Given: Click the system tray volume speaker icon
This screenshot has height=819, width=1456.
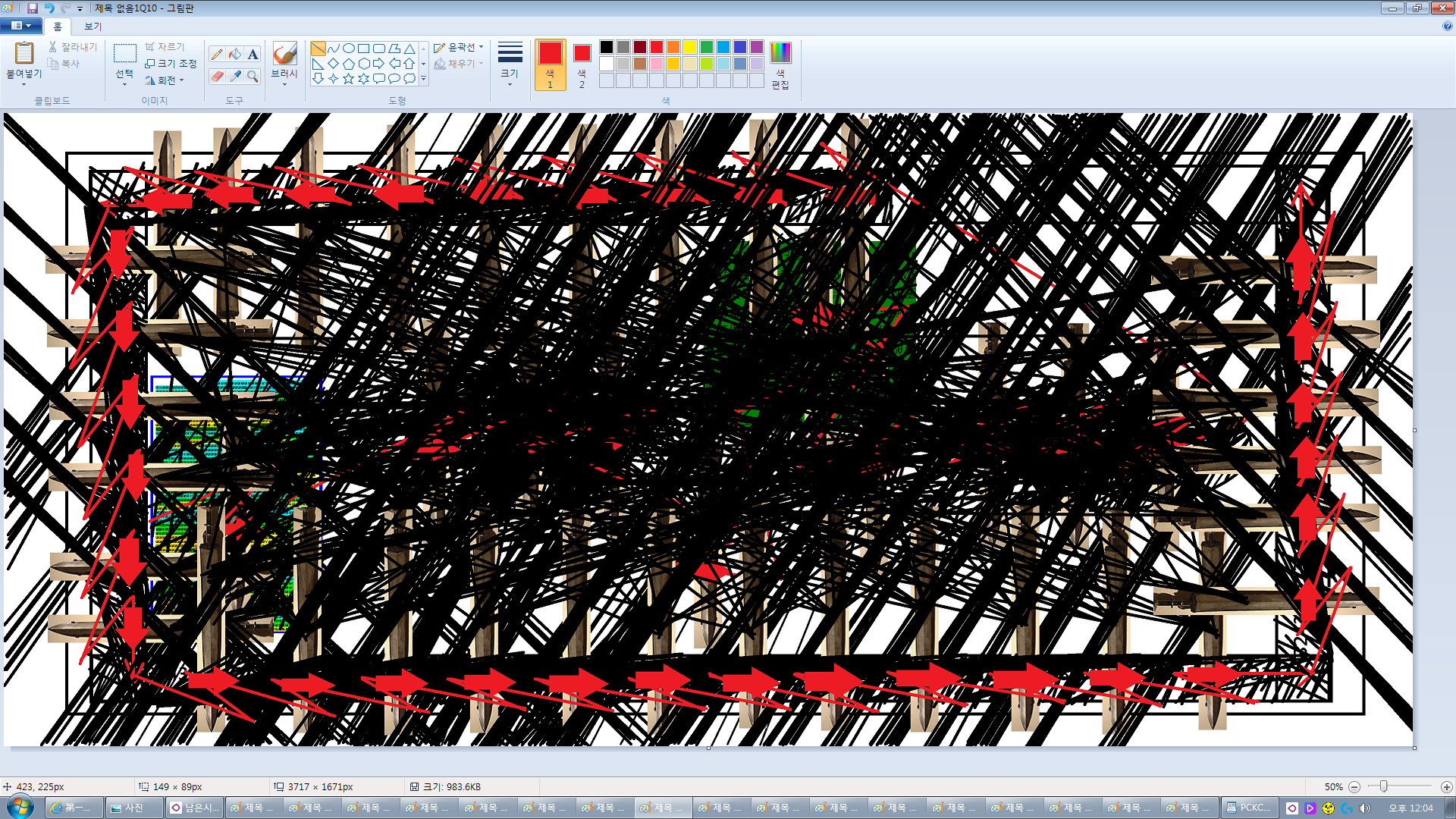Looking at the screenshot, I should tap(1365, 808).
